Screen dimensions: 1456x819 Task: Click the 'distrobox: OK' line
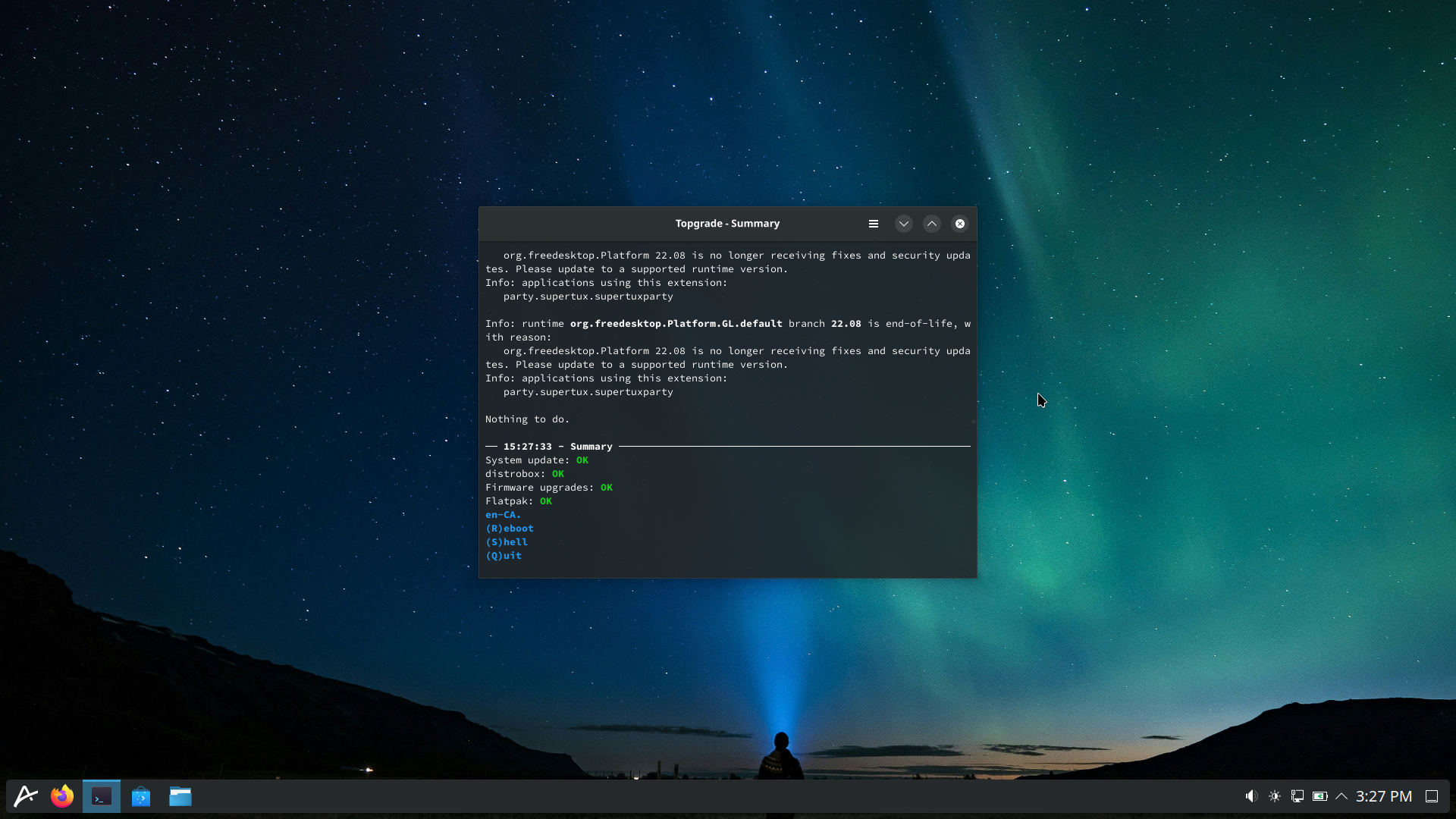[525, 474]
